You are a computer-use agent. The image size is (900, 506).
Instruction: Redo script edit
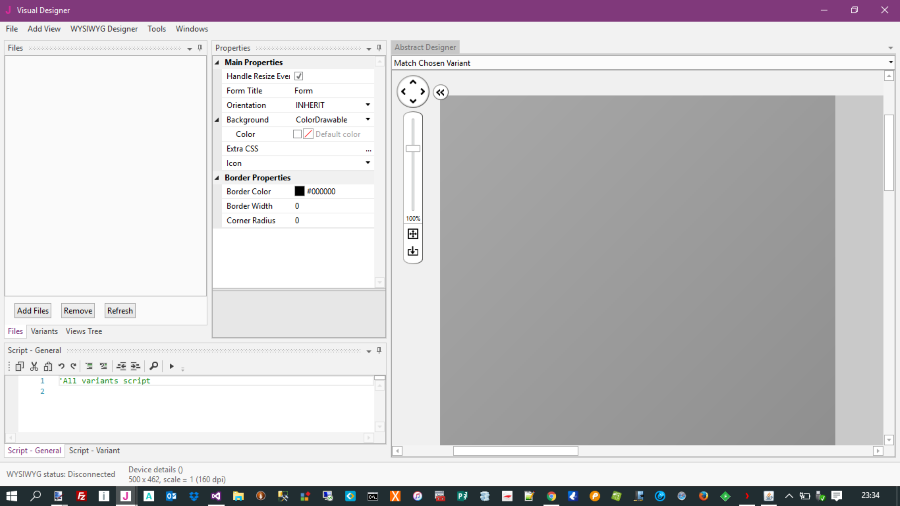[x=73, y=366]
